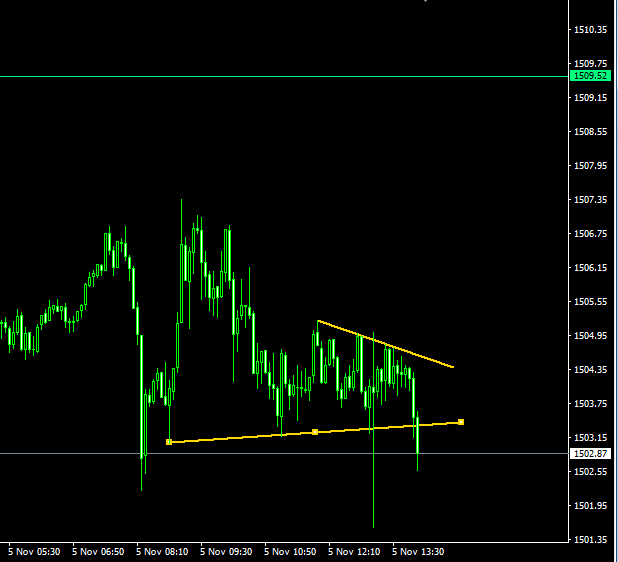Click the 1501.35 price scale value
Image resolution: width=618 pixels, height=562 pixels.
590,540
